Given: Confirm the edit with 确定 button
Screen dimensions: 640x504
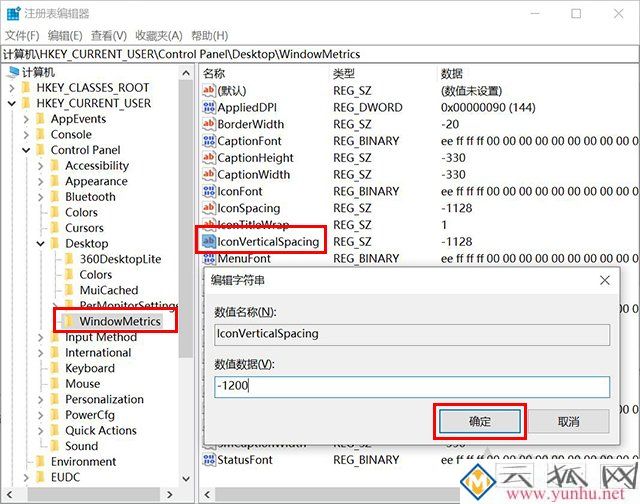Looking at the screenshot, I should [479, 421].
